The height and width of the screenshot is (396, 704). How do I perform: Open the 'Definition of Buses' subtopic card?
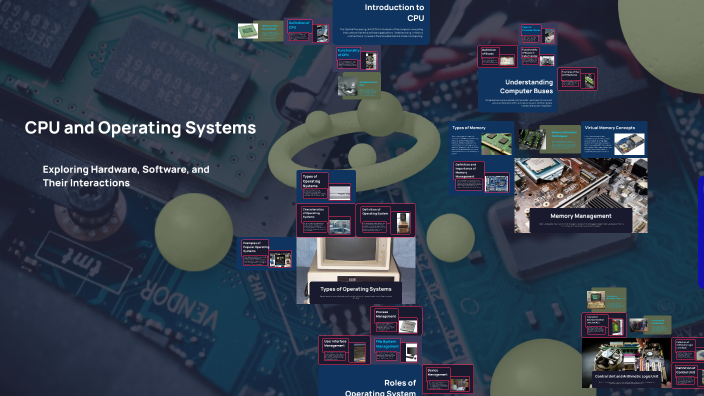pos(497,56)
